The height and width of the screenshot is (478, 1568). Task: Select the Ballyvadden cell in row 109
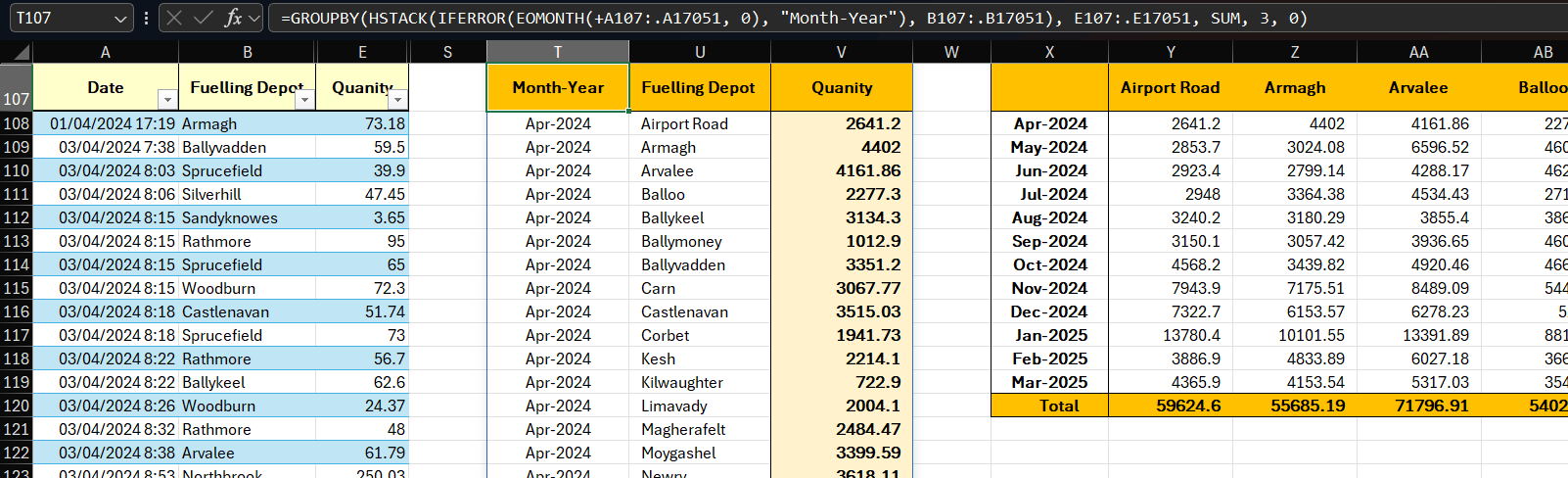(248, 147)
